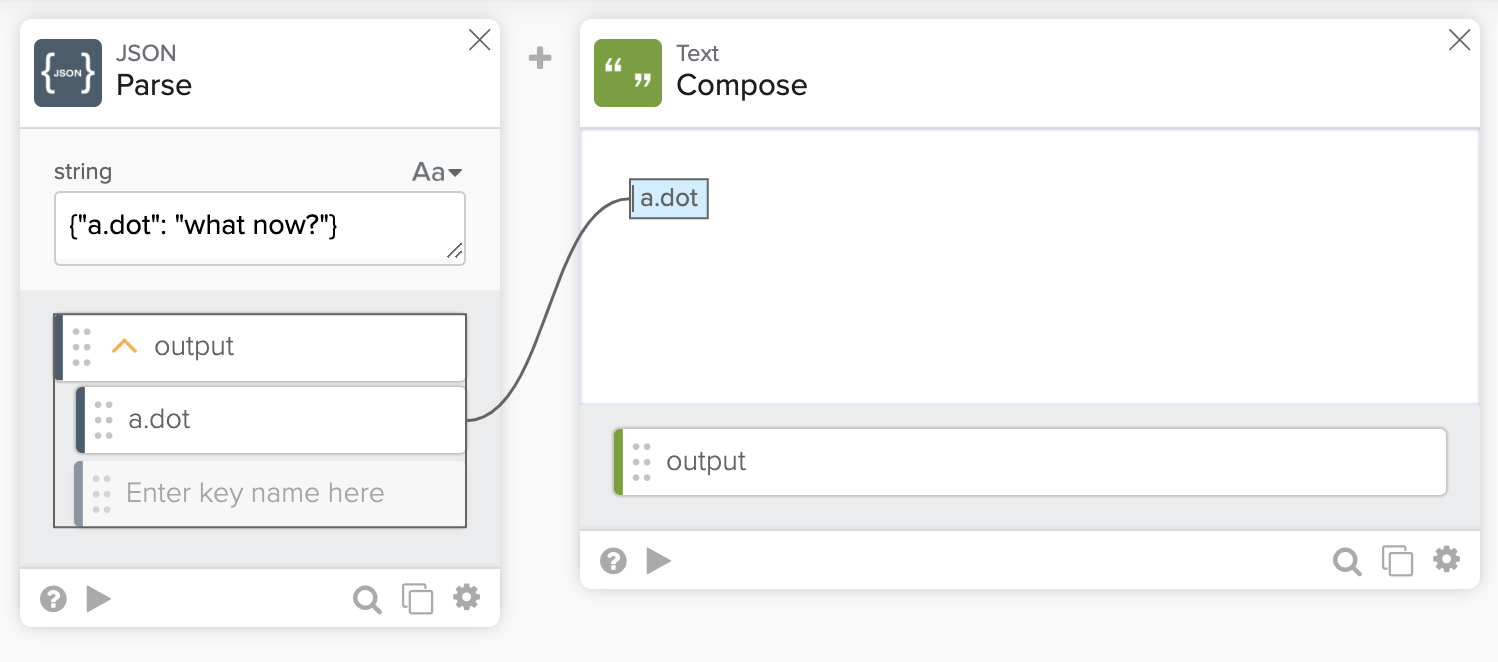This screenshot has width=1498, height=662.
Task: Open Text Compose card settings gear
Action: pyautogui.click(x=1446, y=560)
